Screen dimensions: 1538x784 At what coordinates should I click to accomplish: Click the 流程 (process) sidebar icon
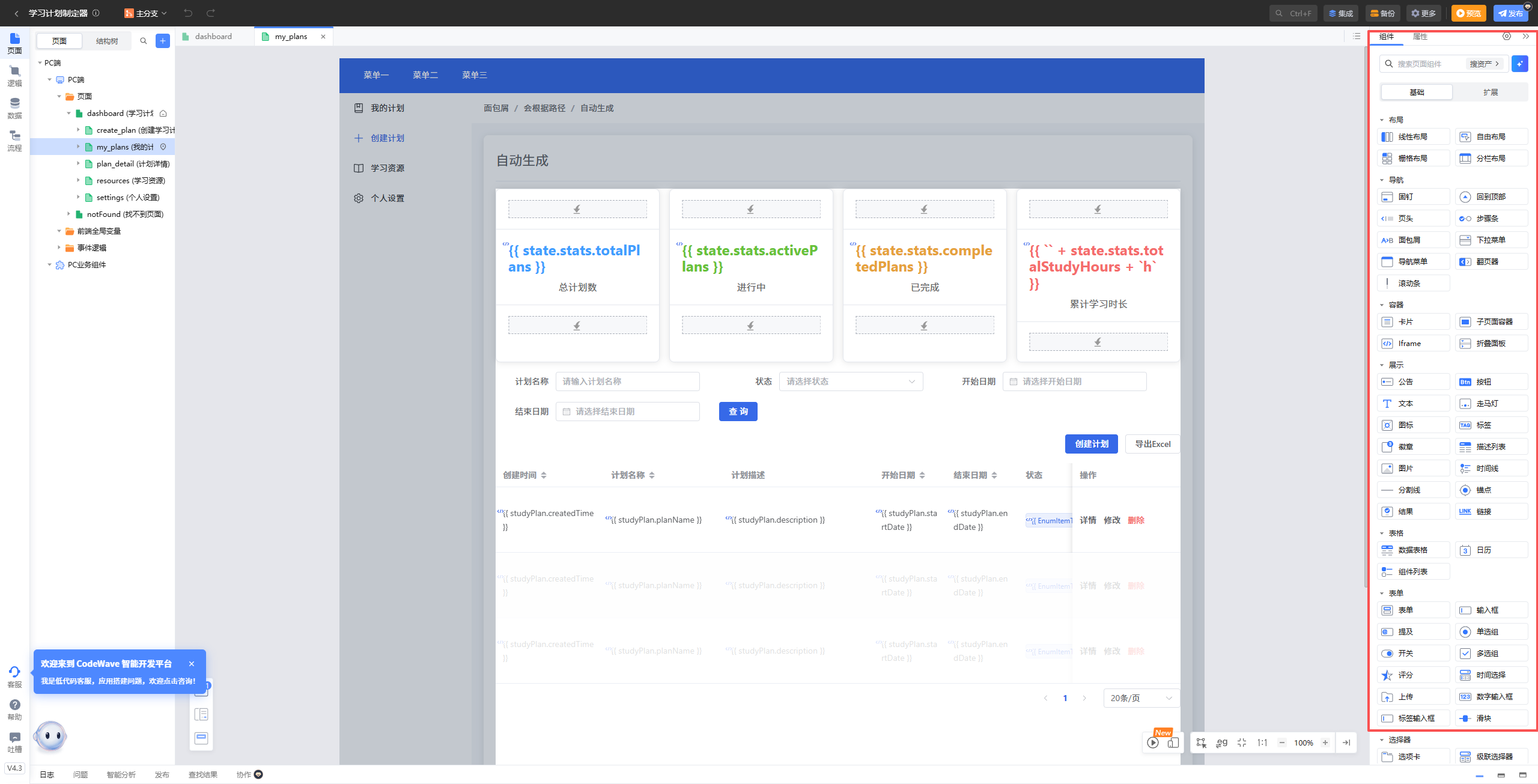coord(14,141)
